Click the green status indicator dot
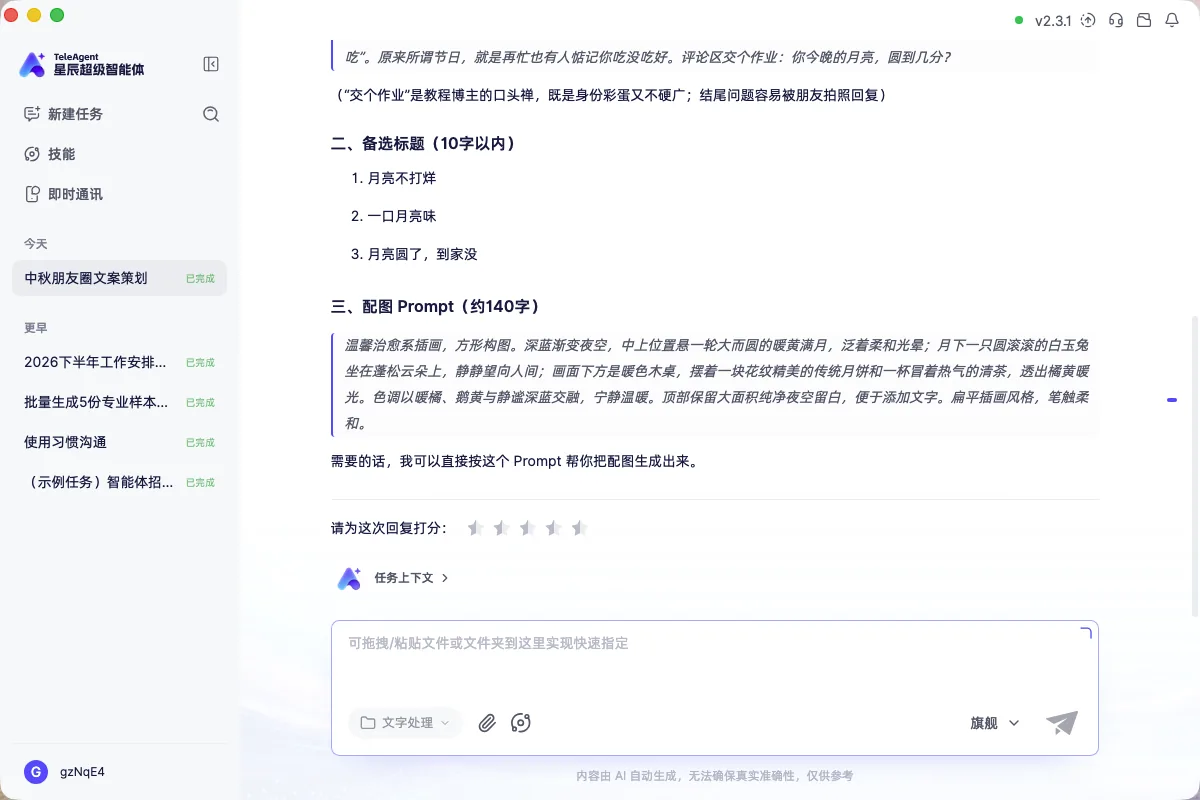Viewport: 1200px width, 800px height. [x=1019, y=20]
